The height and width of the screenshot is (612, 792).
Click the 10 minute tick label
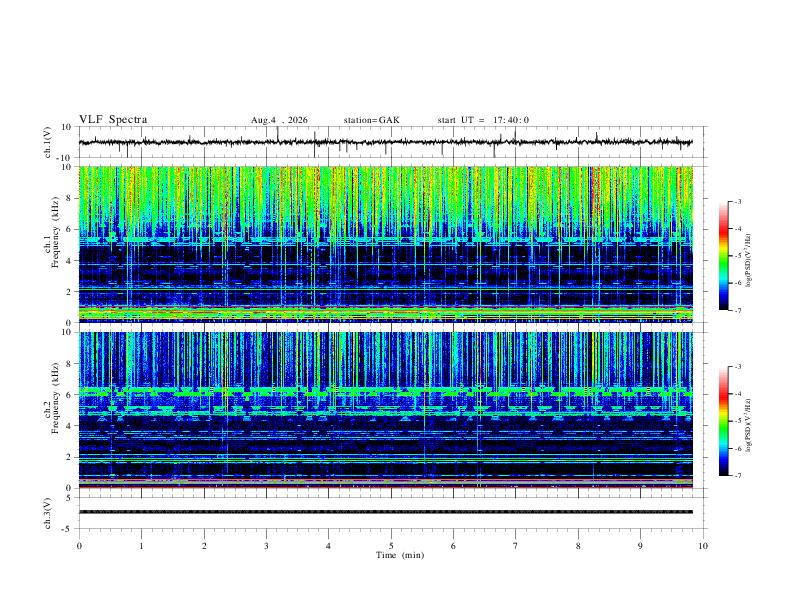[x=703, y=546]
